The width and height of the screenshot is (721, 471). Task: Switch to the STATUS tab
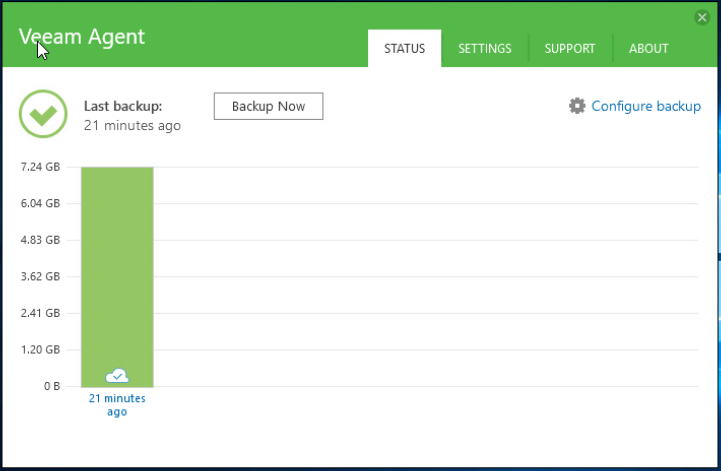pyautogui.click(x=405, y=48)
